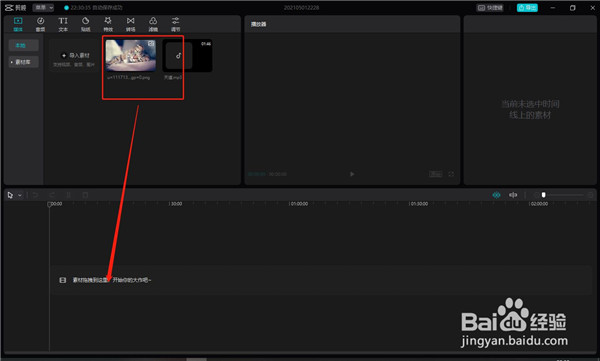This screenshot has width=600, height=361.
Task: Open the player aspect ratio button
Action: (436, 174)
